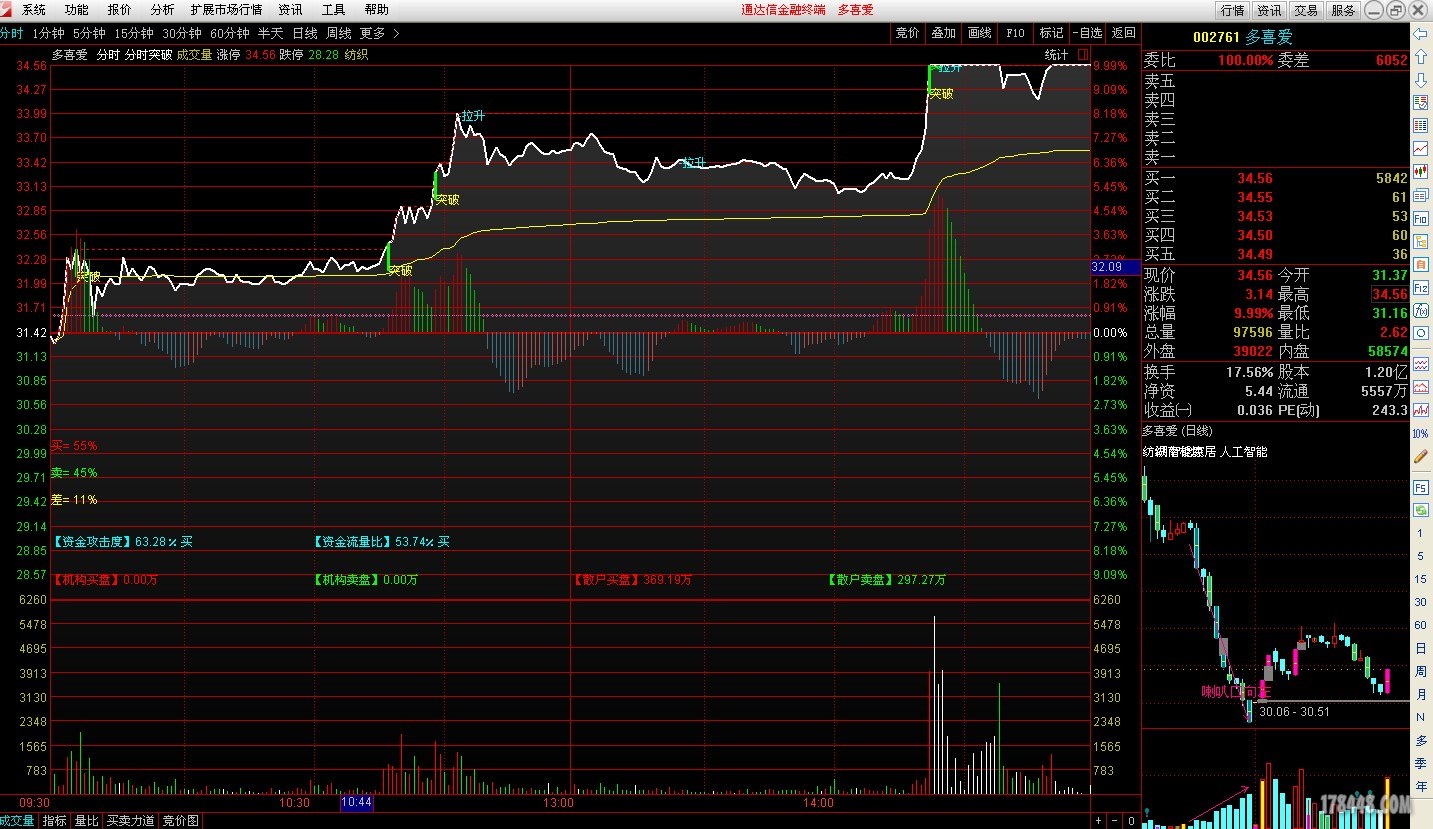
Task: Select the pencil drawing tool icon
Action: click(x=1420, y=456)
